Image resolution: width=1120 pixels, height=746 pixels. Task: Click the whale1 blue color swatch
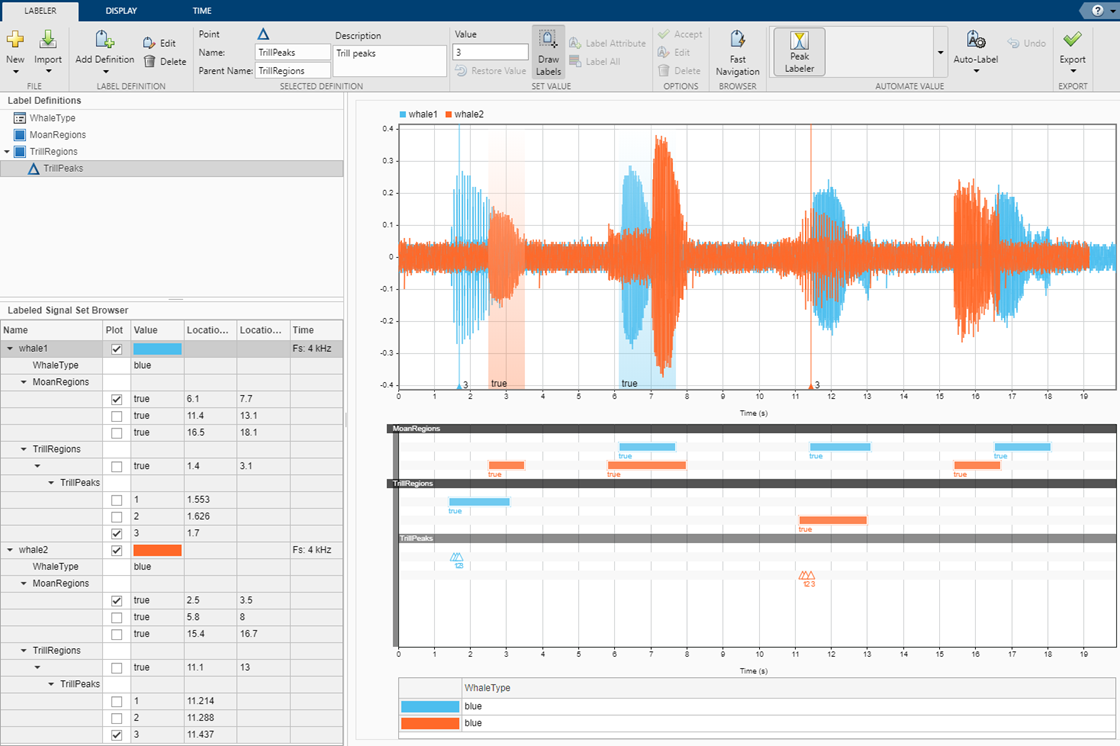click(157, 349)
